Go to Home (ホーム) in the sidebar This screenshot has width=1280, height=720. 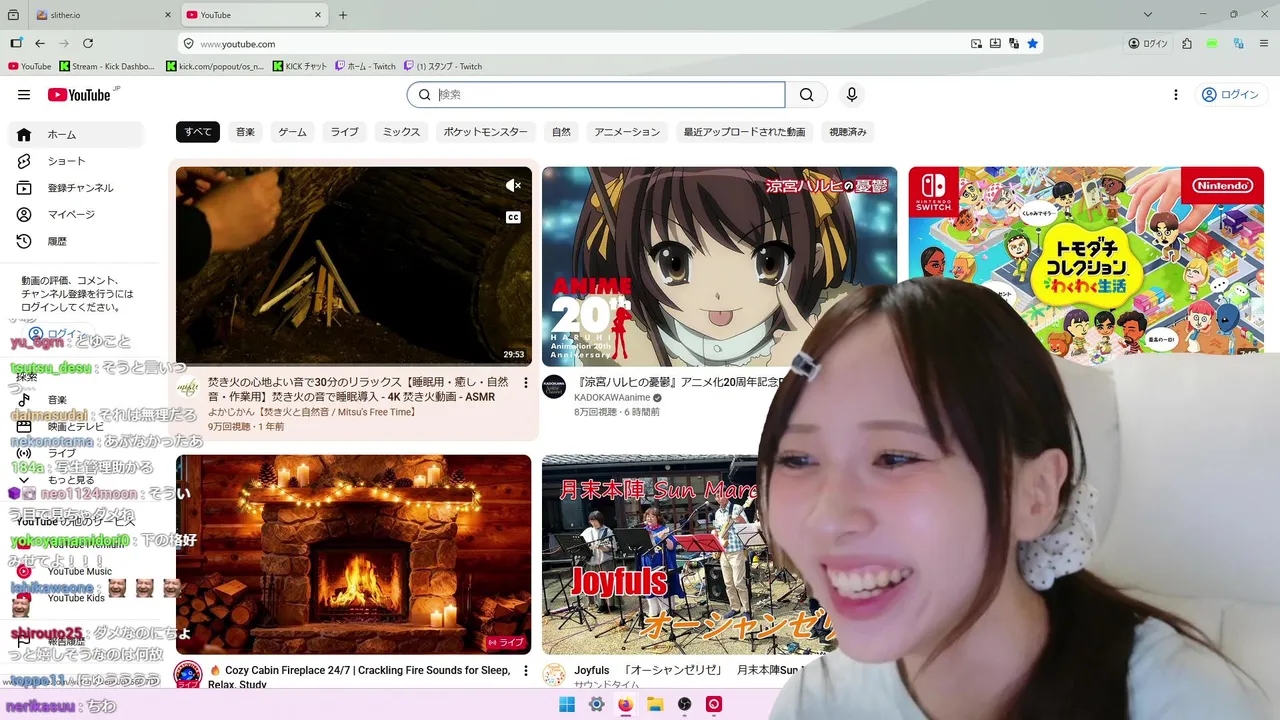[x=76, y=135]
